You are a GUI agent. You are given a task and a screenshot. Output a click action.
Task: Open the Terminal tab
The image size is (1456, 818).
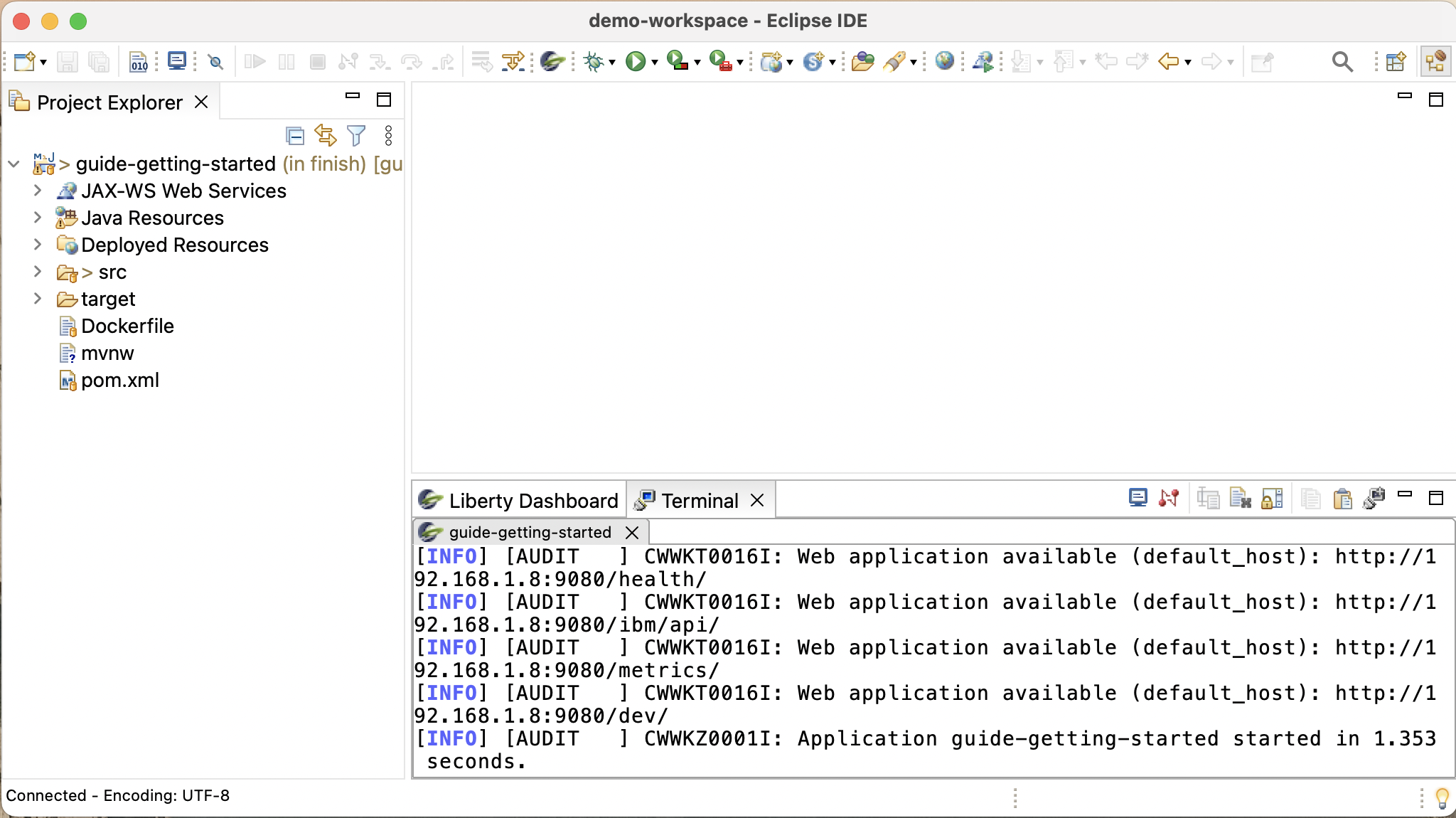pyautogui.click(x=700, y=500)
